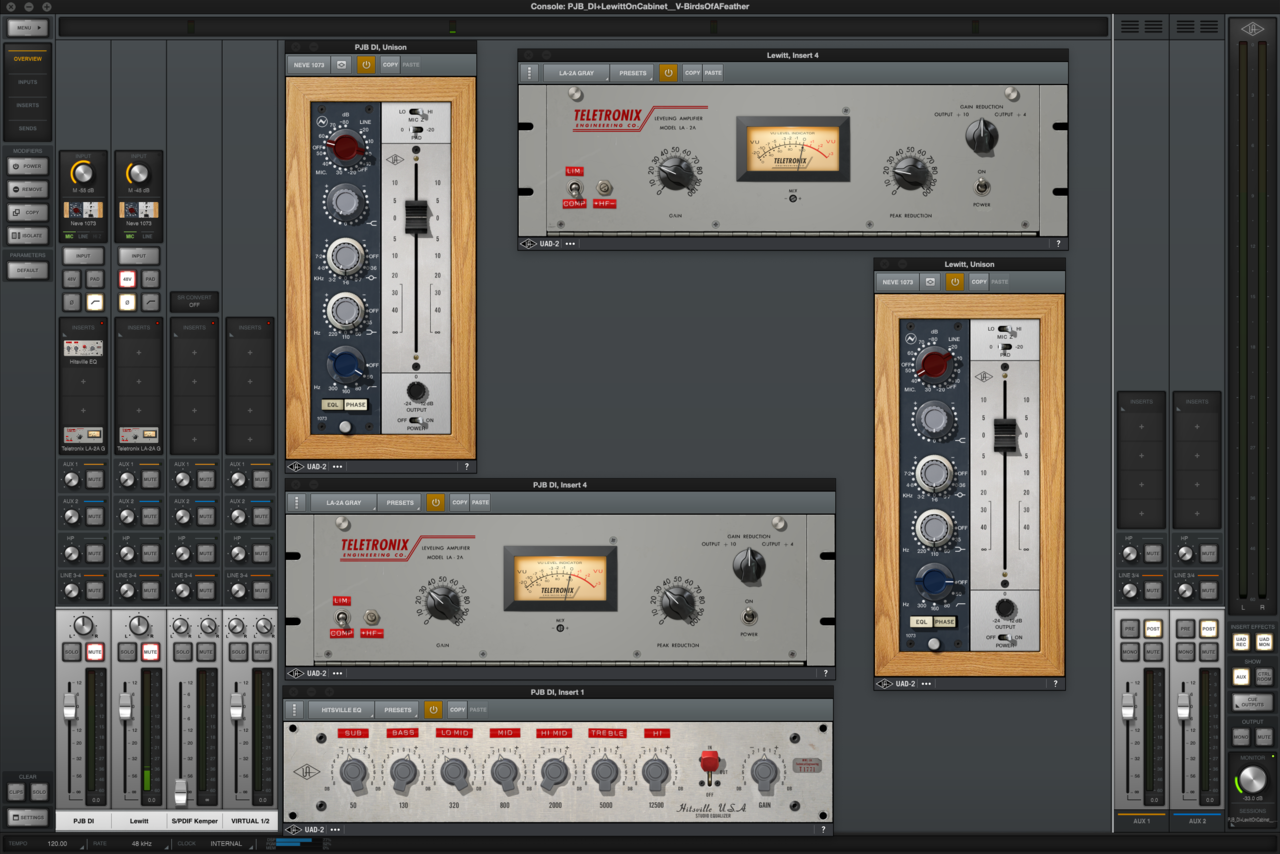This screenshot has height=854, width=1280.
Task: Open the TEMPO 120.00 field
Action: 56,843
